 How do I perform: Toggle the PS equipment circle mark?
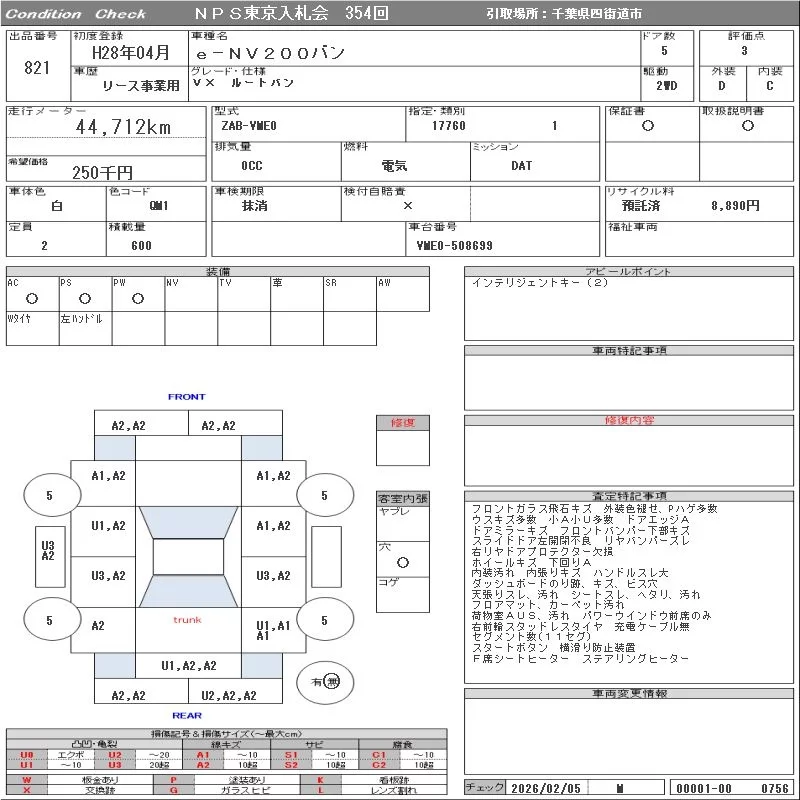[85, 299]
